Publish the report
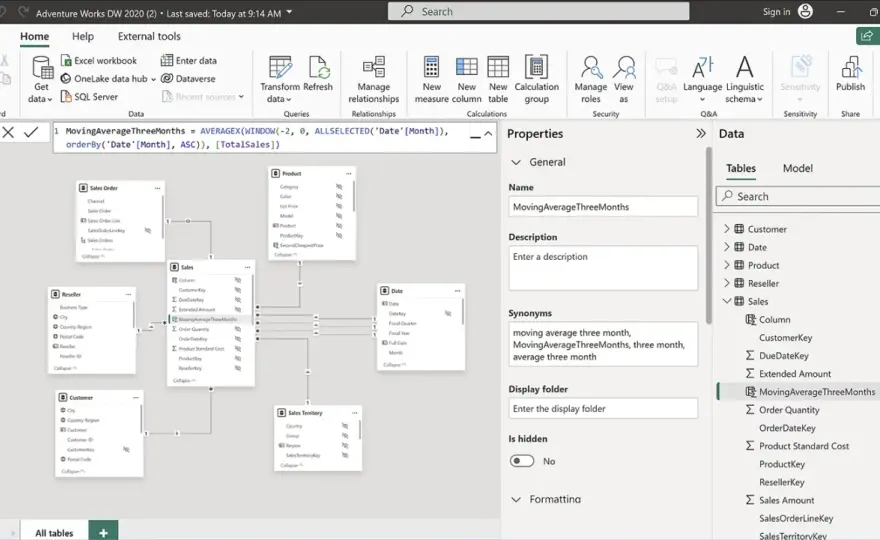 (850, 74)
